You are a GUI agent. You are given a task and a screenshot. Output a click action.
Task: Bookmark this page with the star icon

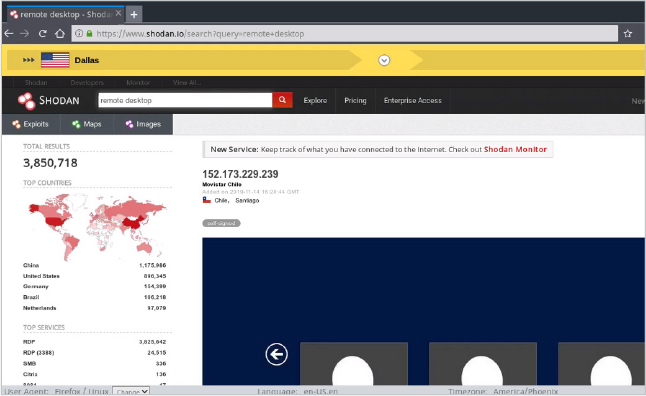[x=627, y=34]
